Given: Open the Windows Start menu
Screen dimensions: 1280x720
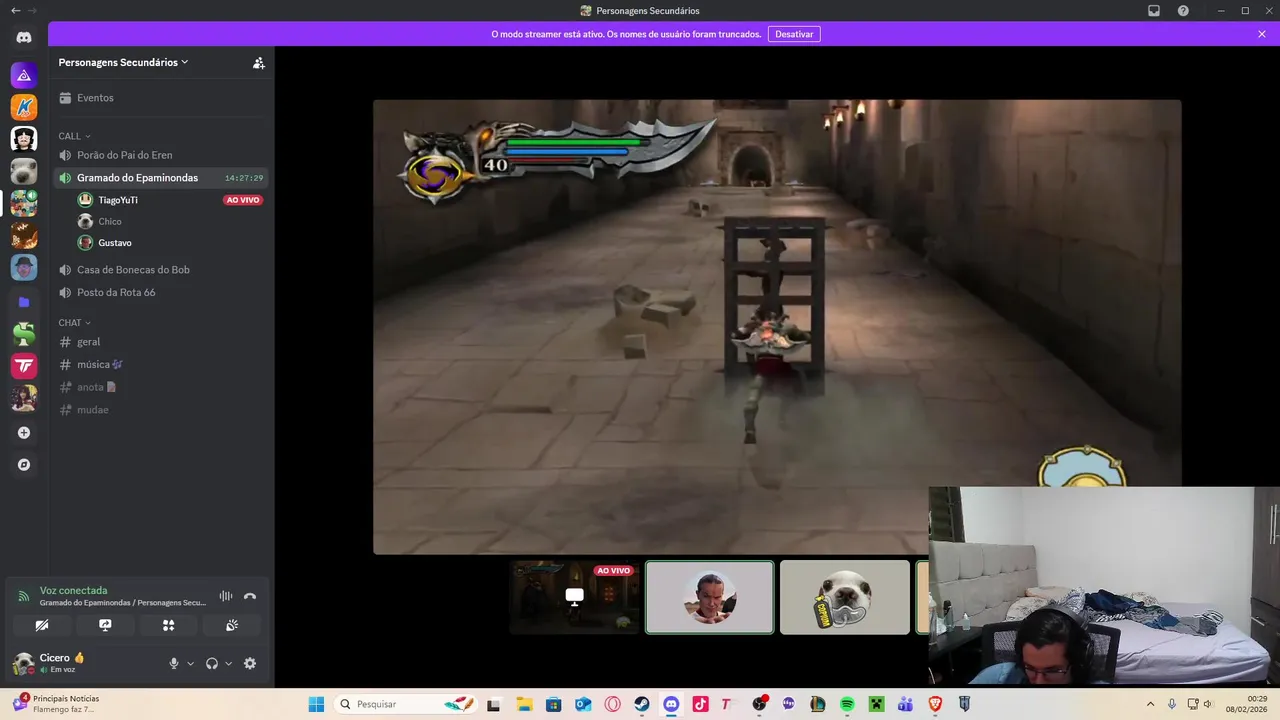Looking at the screenshot, I should [316, 704].
